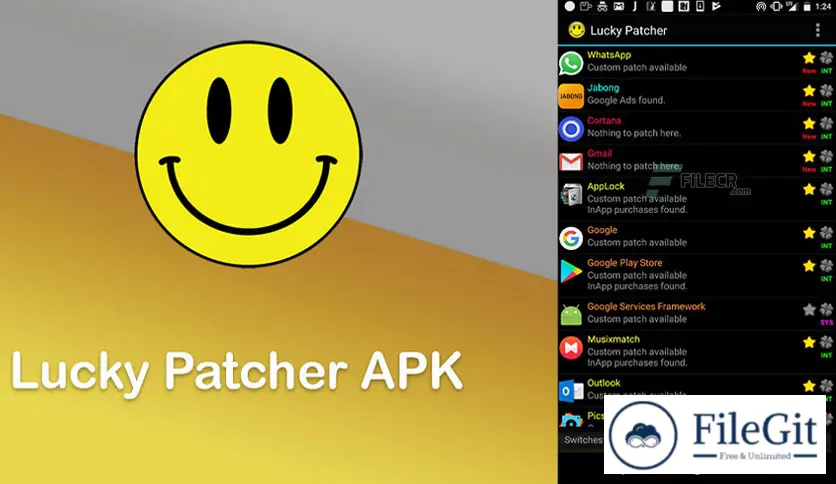
Task: Click the star icon in the Jabong row
Action: pyautogui.click(x=809, y=91)
